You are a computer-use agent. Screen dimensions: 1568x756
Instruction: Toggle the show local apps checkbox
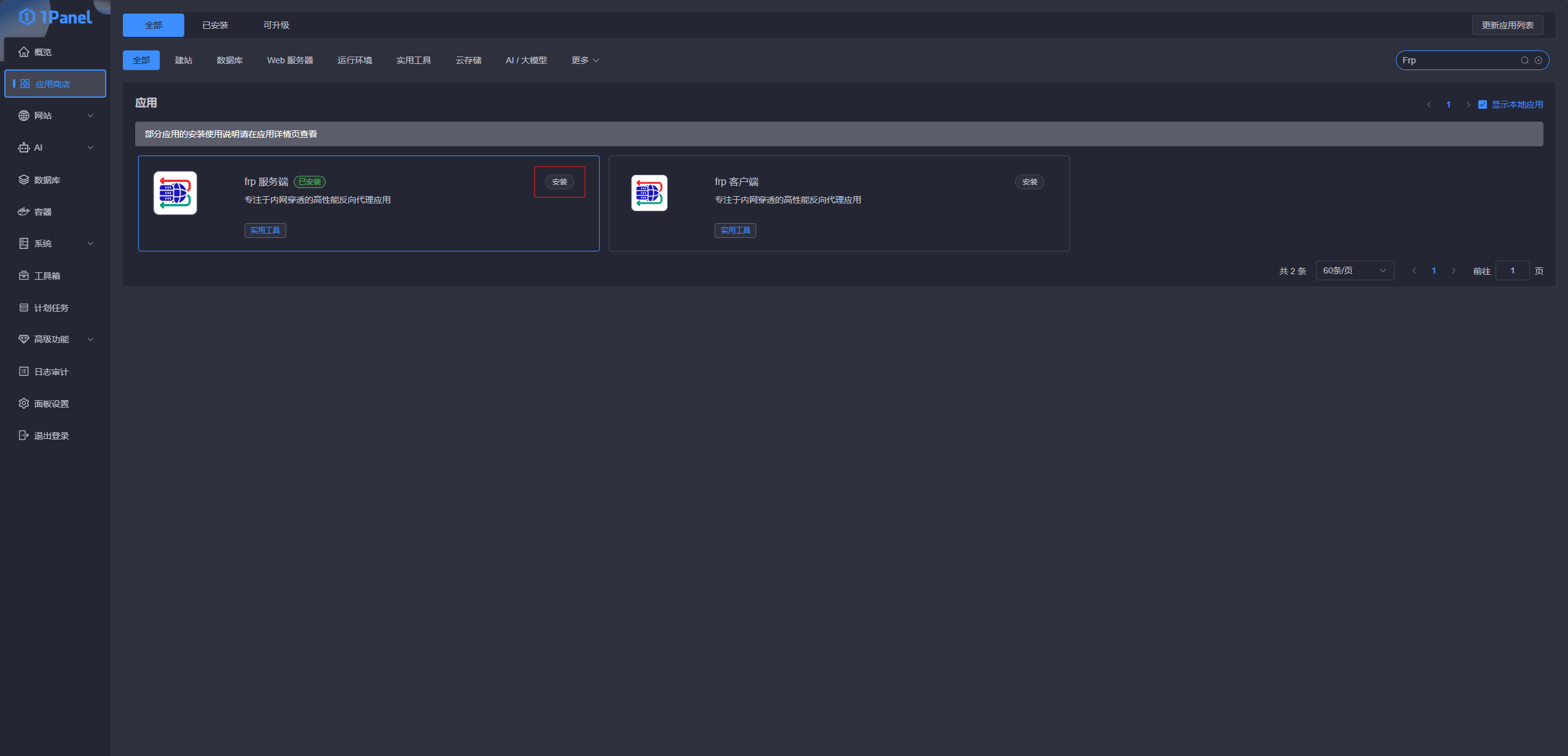point(1483,104)
